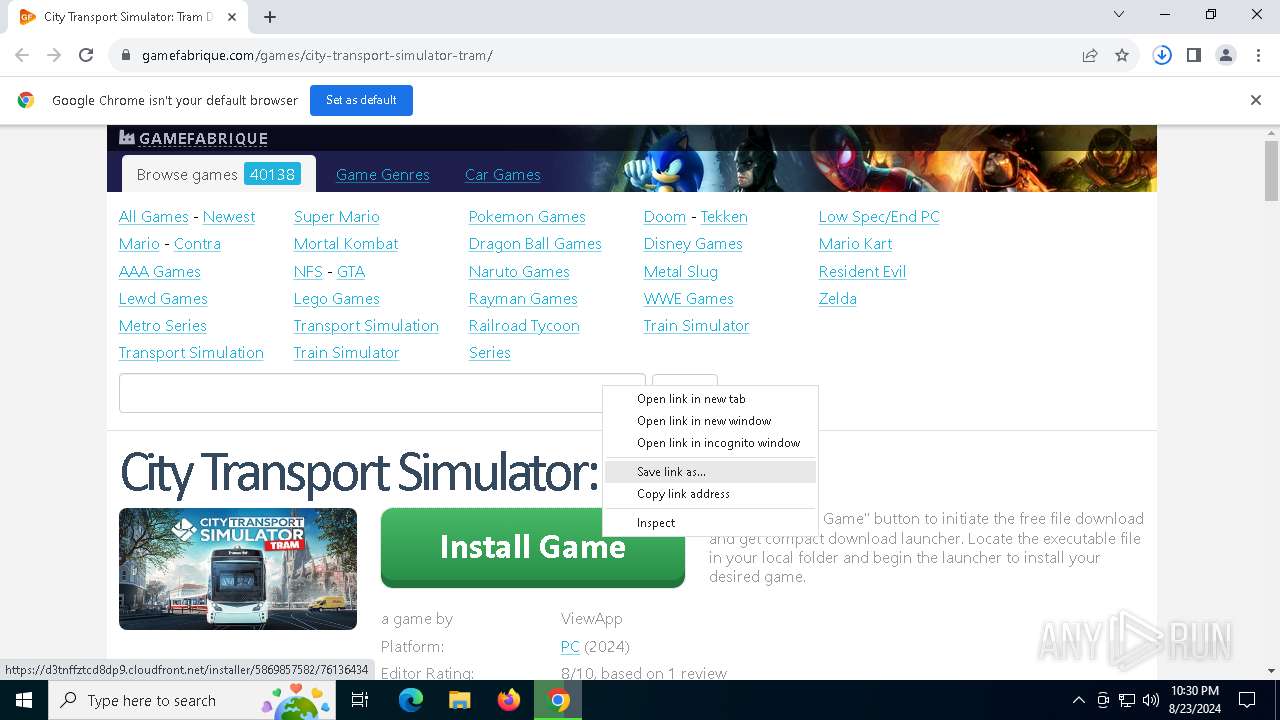1280x720 pixels.
Task: Open Chrome's three-dot menu
Action: [1258, 56]
